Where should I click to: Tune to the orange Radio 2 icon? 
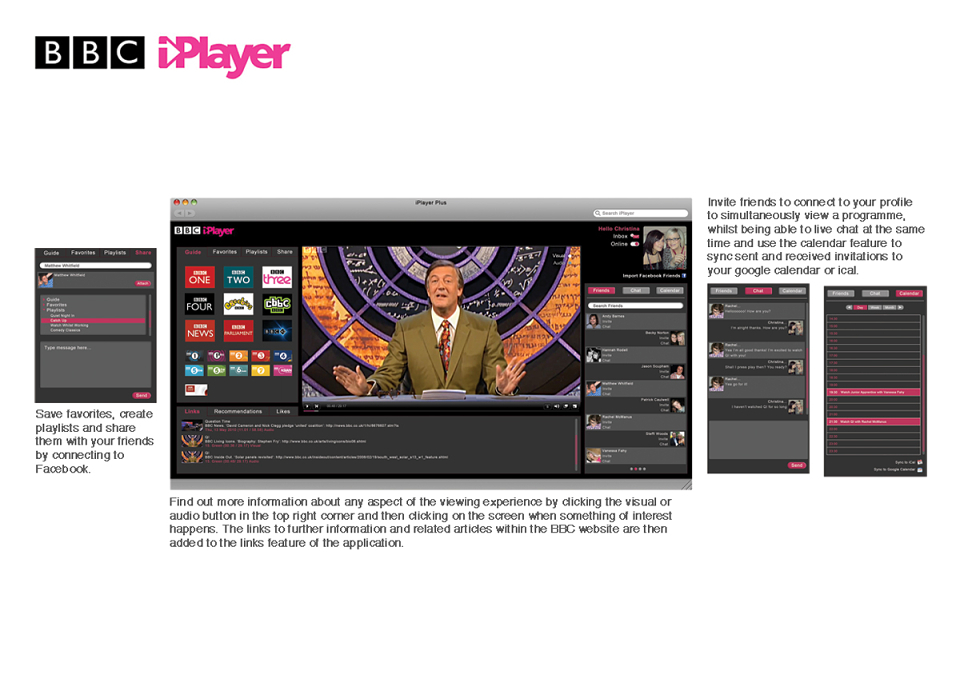point(238,356)
